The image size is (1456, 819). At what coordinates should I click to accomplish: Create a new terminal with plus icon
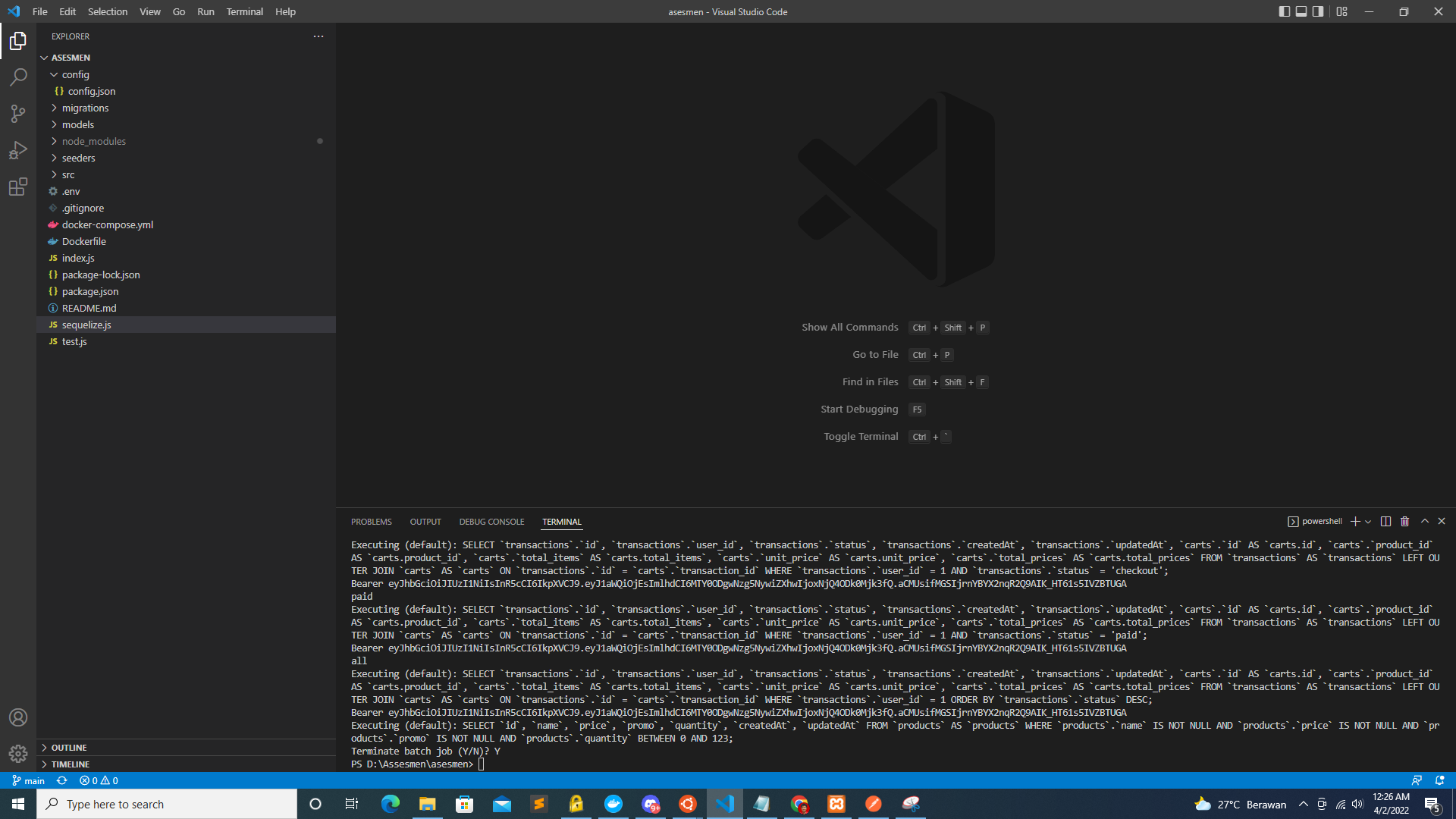point(1355,522)
